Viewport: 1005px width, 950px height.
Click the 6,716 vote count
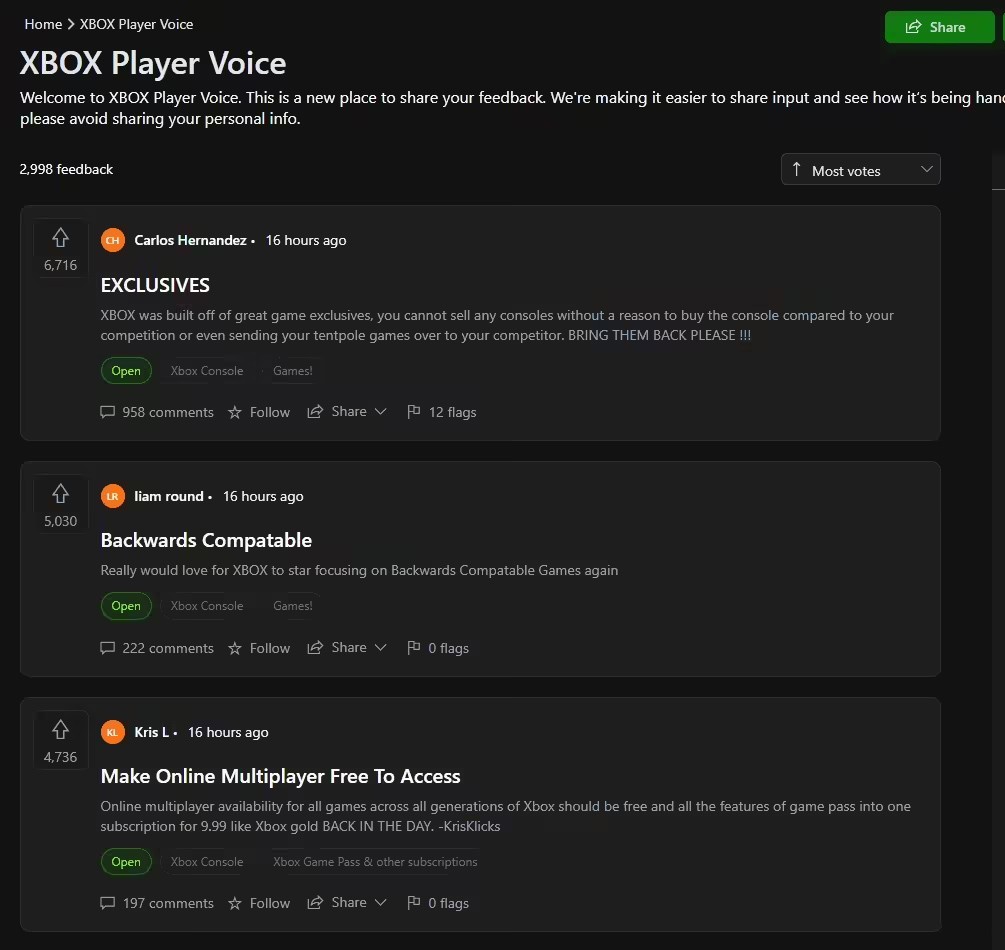(x=60, y=265)
